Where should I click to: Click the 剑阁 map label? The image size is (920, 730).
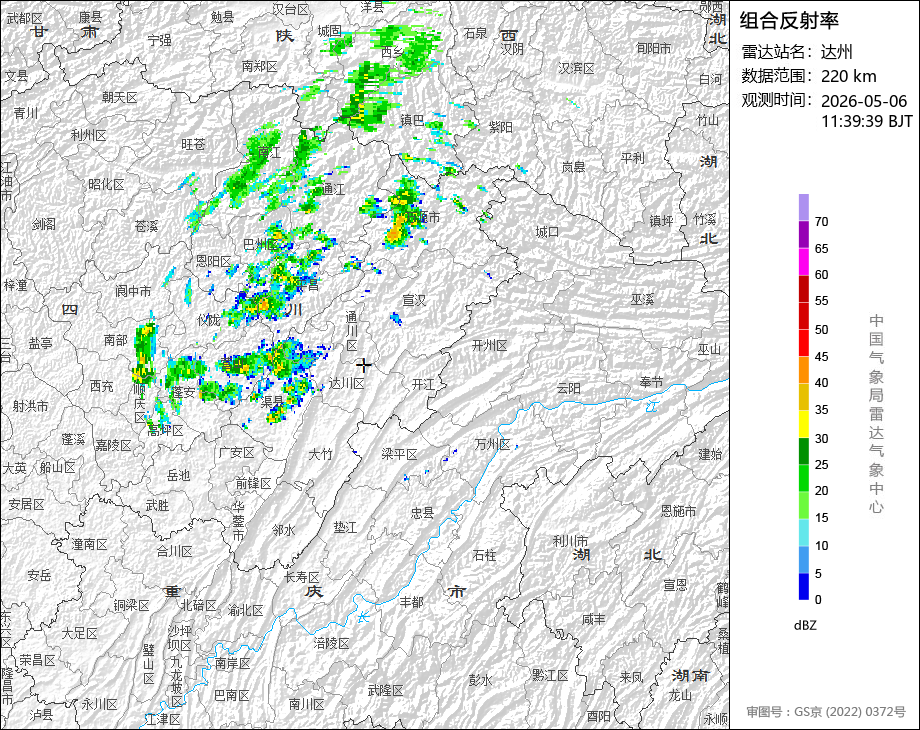44,224
